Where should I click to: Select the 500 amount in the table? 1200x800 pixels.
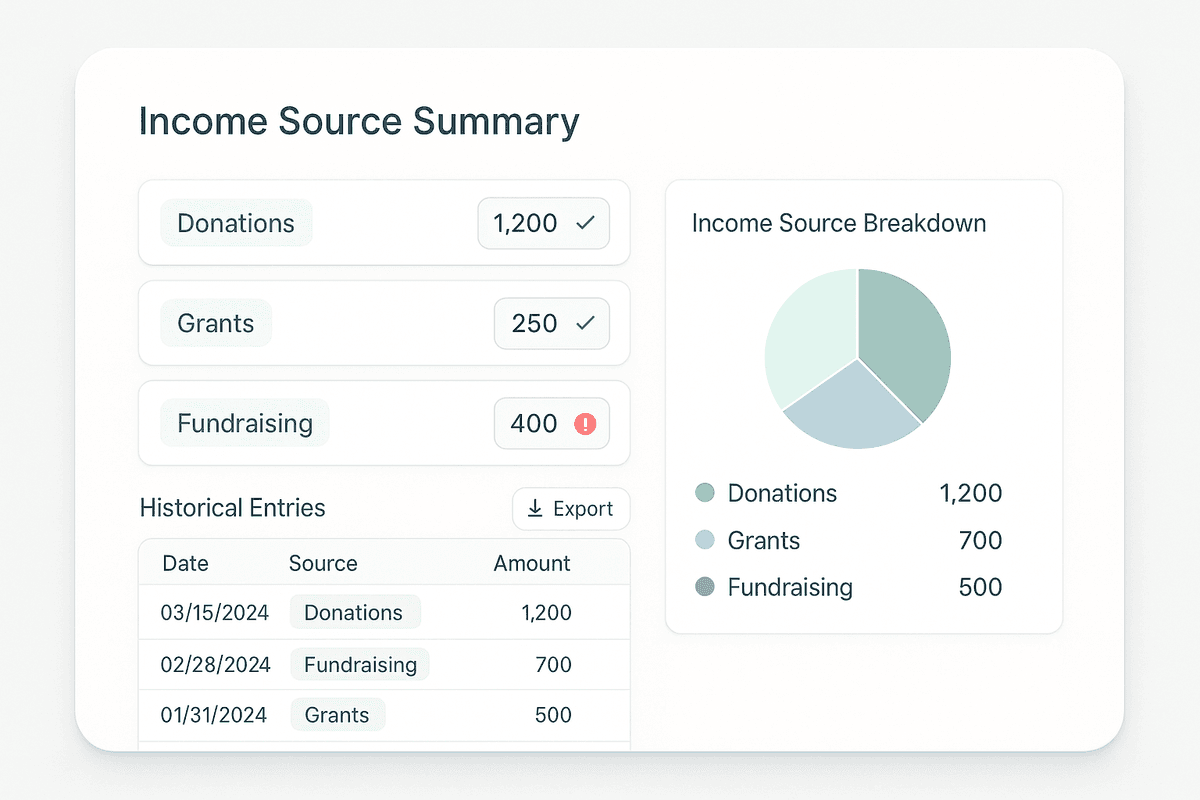[553, 715]
